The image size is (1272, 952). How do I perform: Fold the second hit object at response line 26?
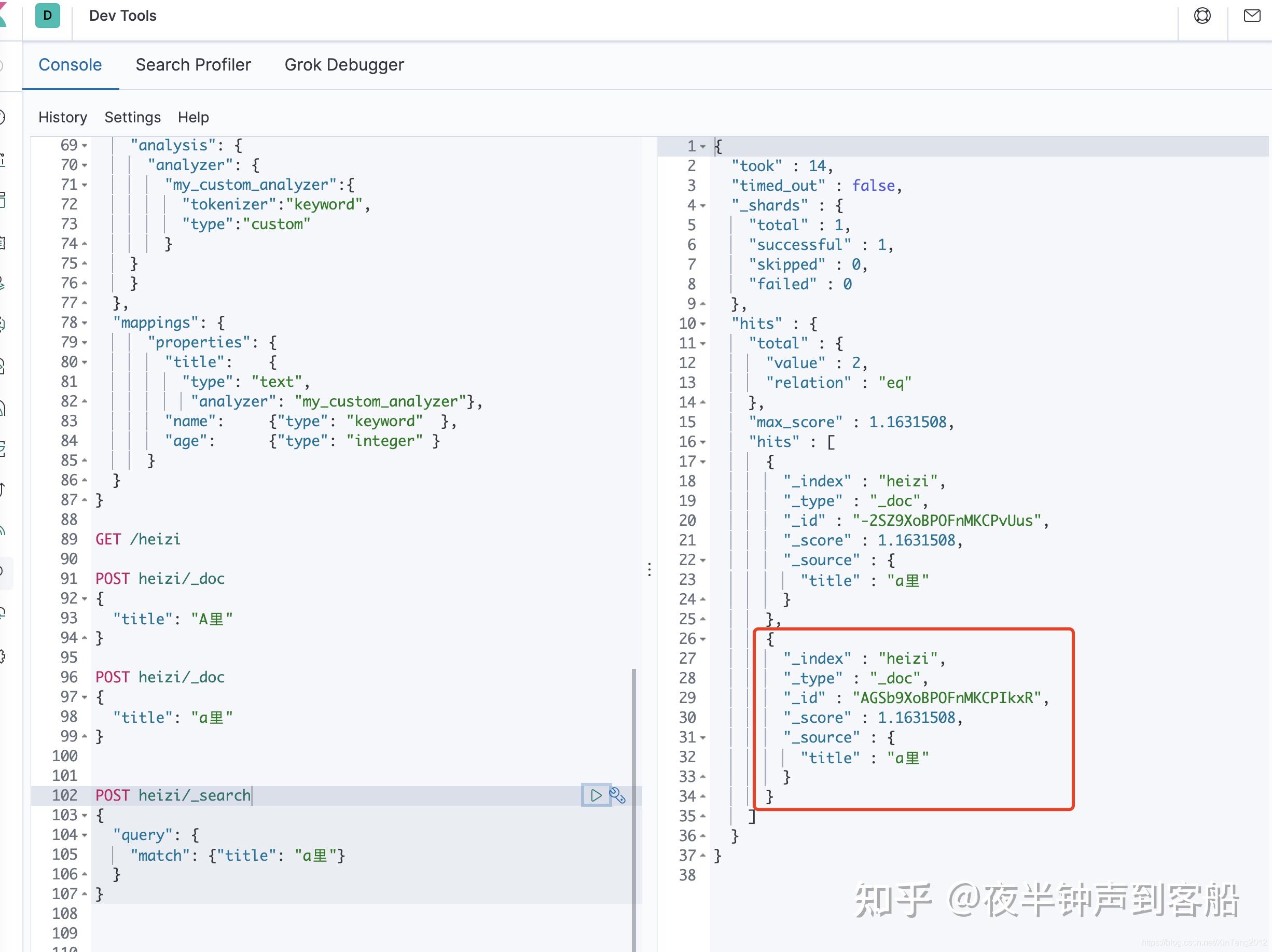point(703,639)
